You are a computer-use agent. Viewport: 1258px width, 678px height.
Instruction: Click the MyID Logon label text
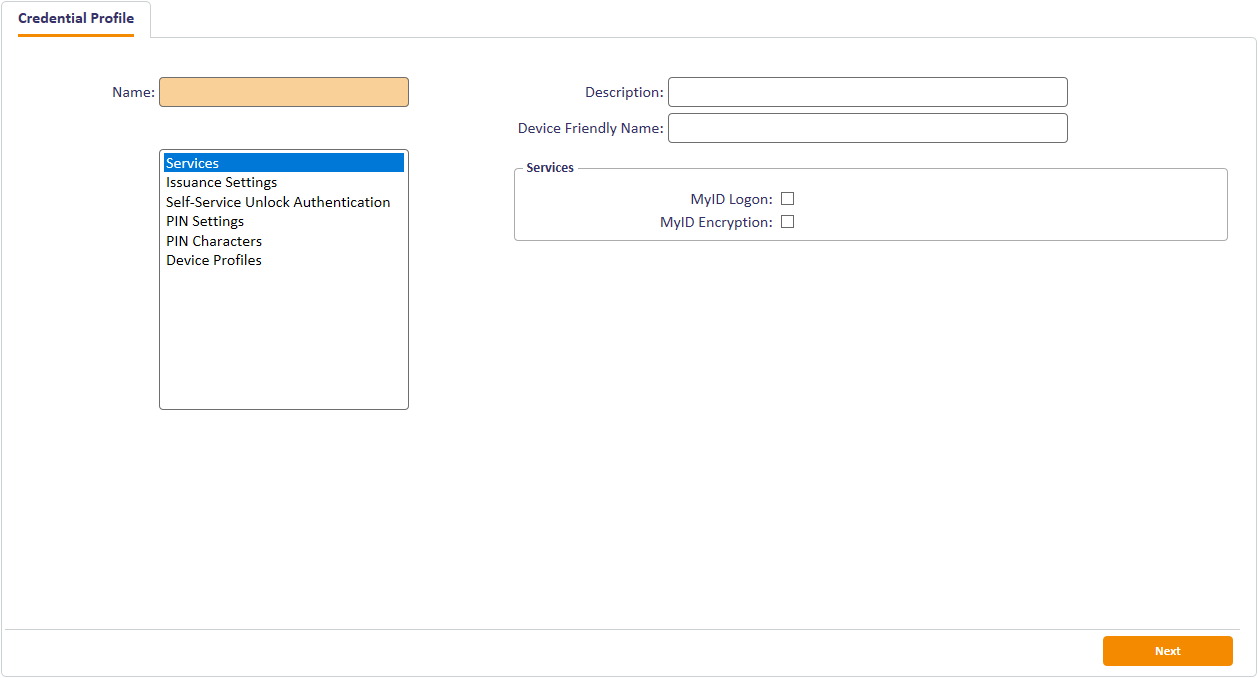pyautogui.click(x=731, y=200)
